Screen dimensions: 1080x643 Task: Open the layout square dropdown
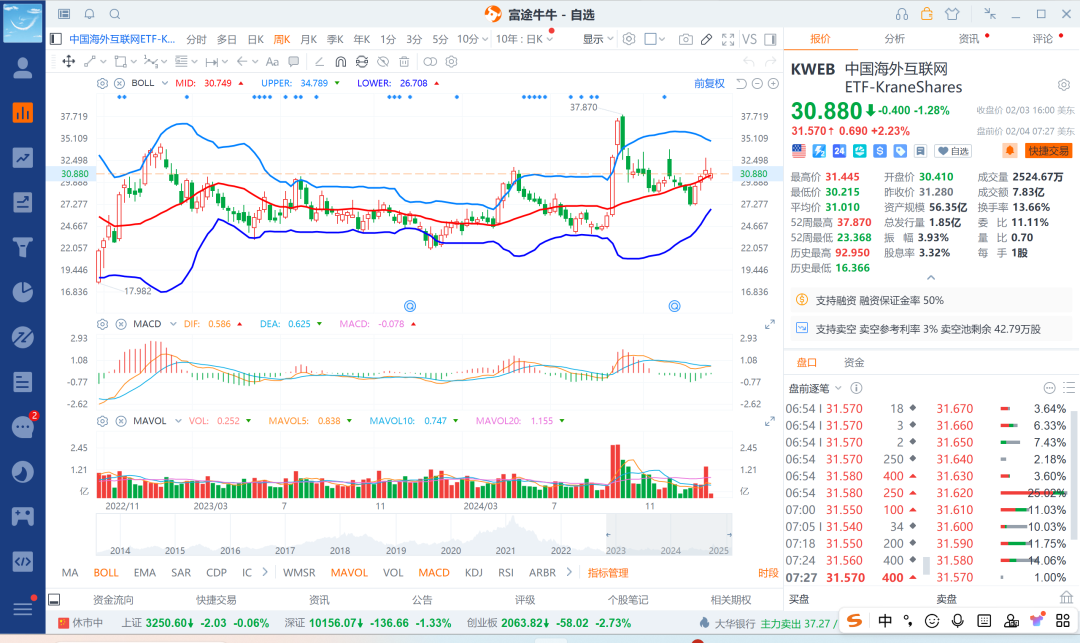click(x=654, y=39)
